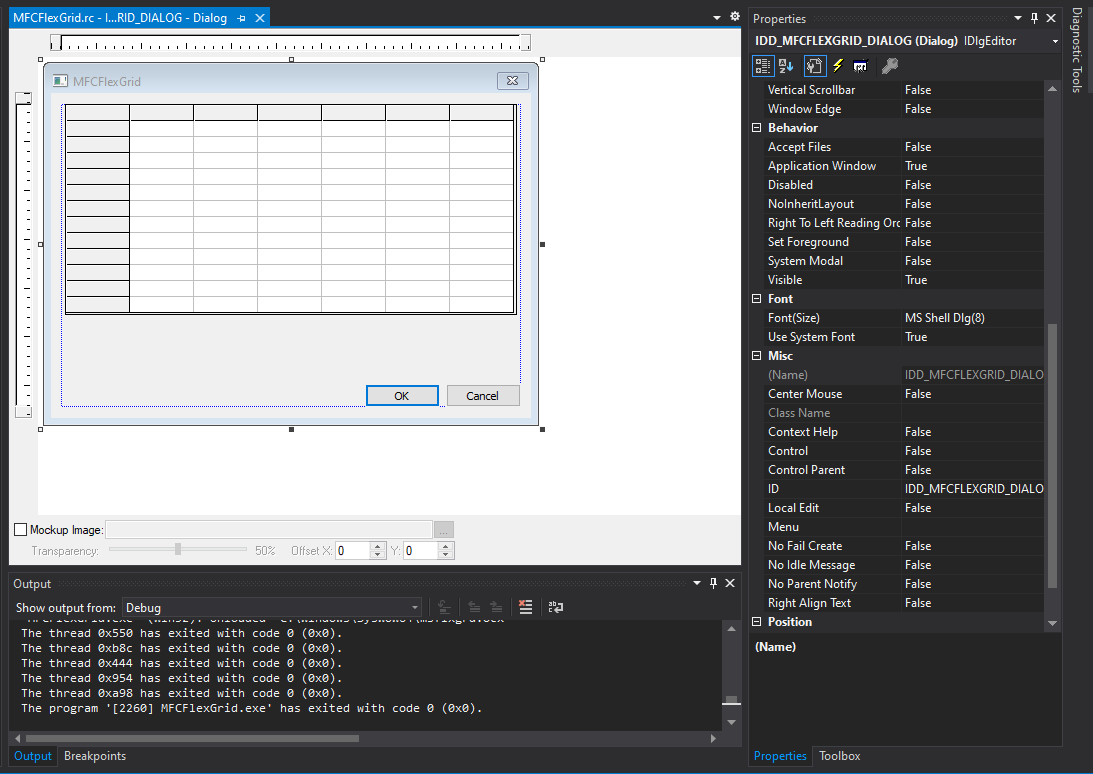
Task: Close the Properties panel
Action: pos(1051,18)
